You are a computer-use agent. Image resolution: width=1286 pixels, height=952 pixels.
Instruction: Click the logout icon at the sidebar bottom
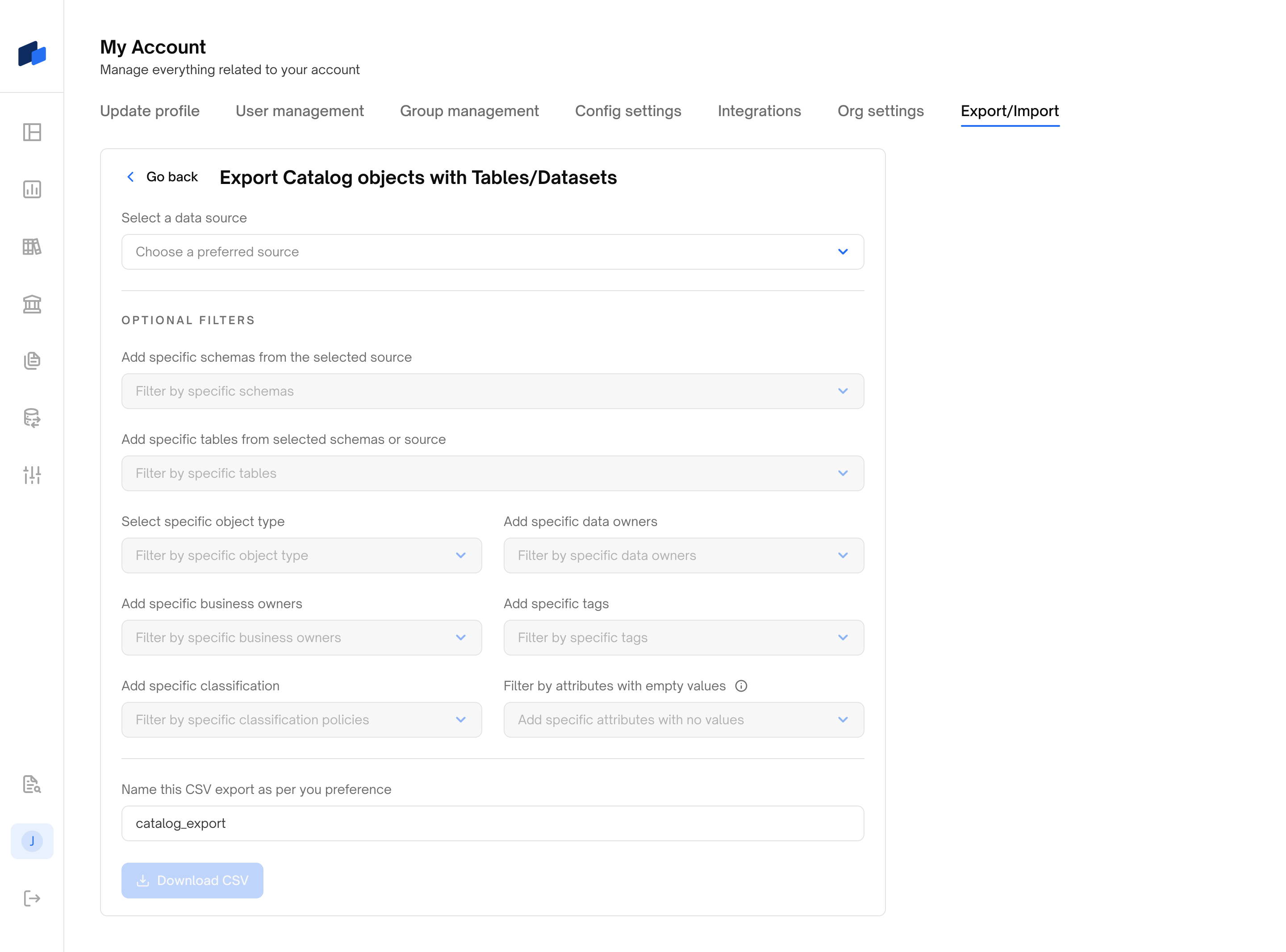point(32,898)
